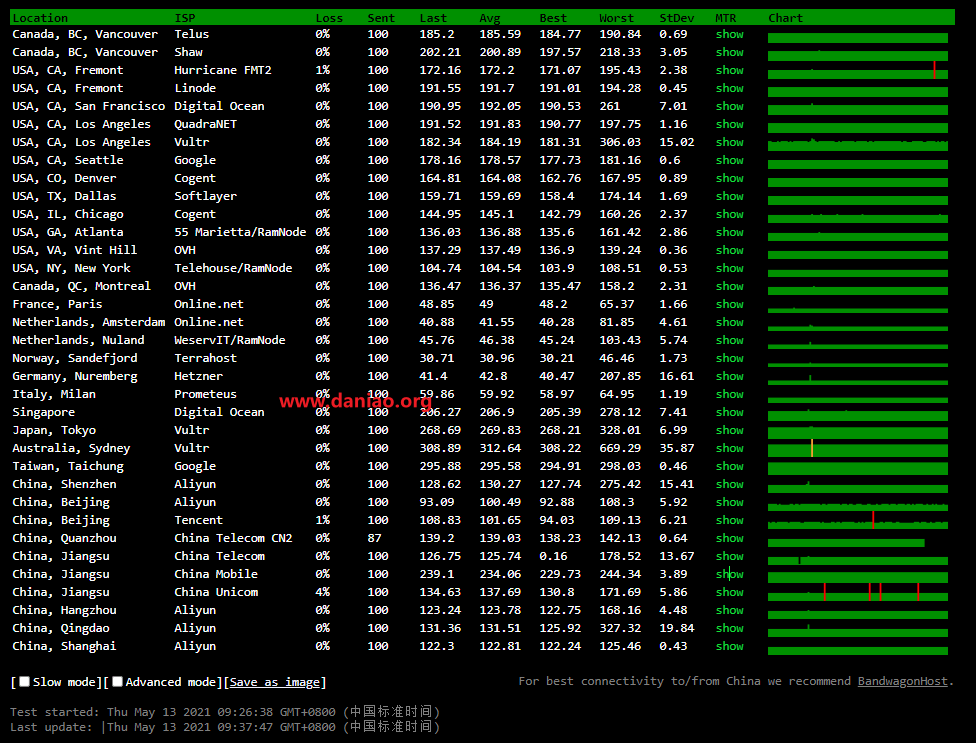The height and width of the screenshot is (743, 976).
Task: Show MTR for Vultr Los Angeles
Action: point(730,143)
